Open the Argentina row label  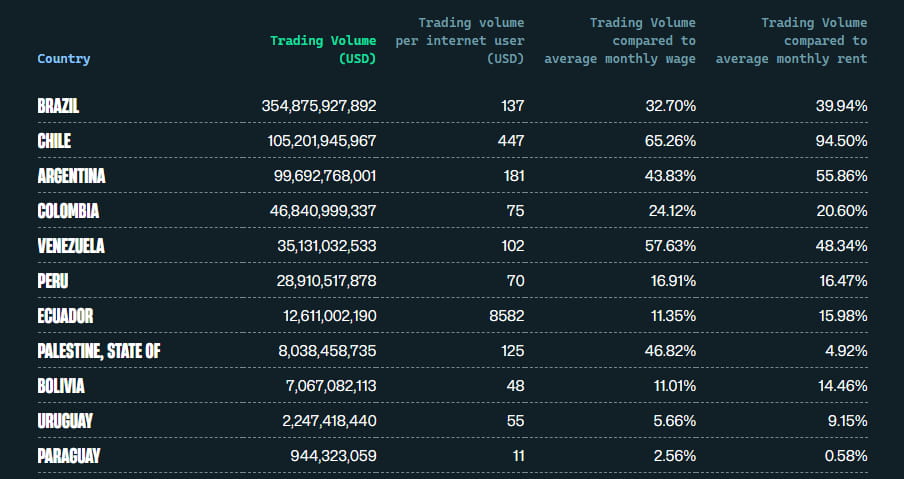(x=71, y=176)
